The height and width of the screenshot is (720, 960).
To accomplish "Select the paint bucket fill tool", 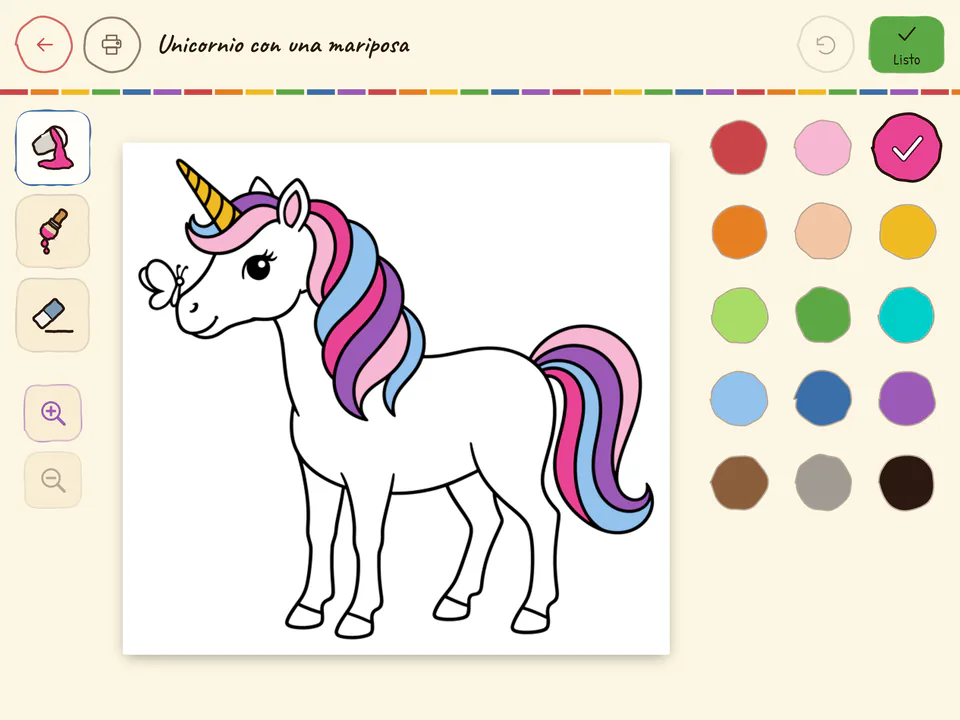I will pyautogui.click(x=53, y=148).
